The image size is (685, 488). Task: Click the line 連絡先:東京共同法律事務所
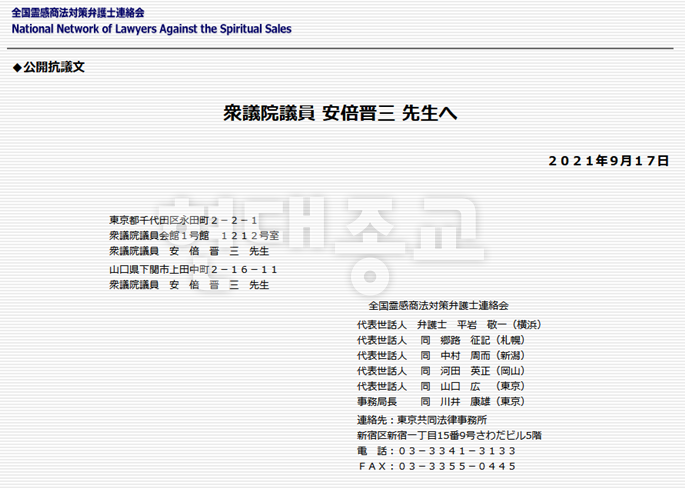coord(422,420)
